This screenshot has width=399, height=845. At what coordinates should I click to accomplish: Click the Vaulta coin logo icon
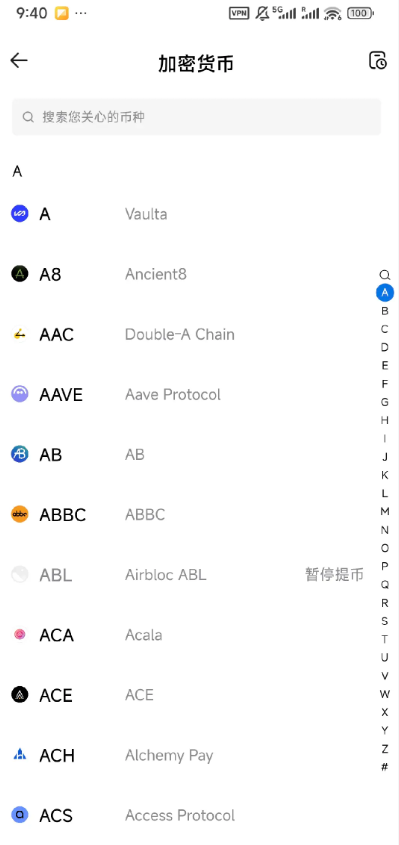pos(20,214)
